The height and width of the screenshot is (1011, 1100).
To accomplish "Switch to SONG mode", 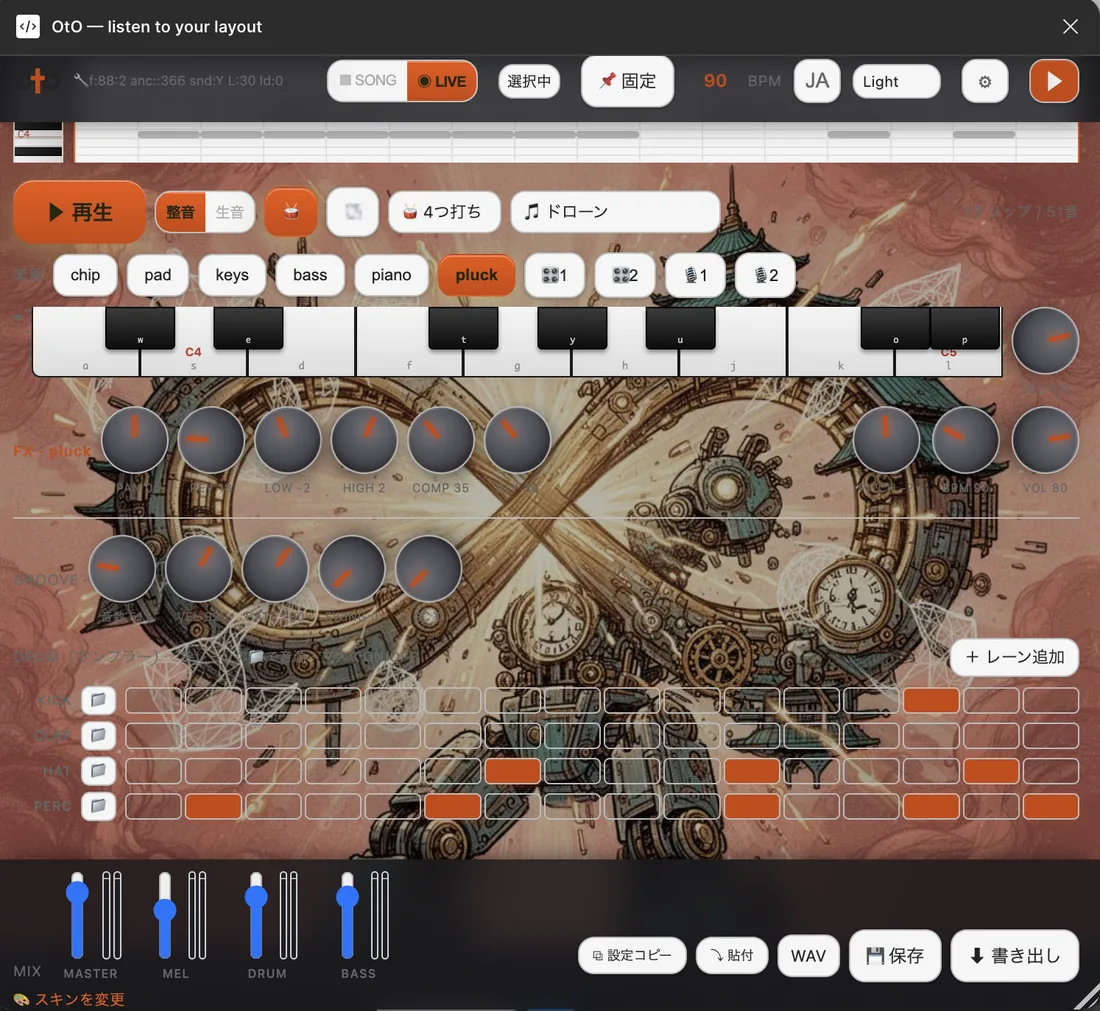I will pos(368,81).
